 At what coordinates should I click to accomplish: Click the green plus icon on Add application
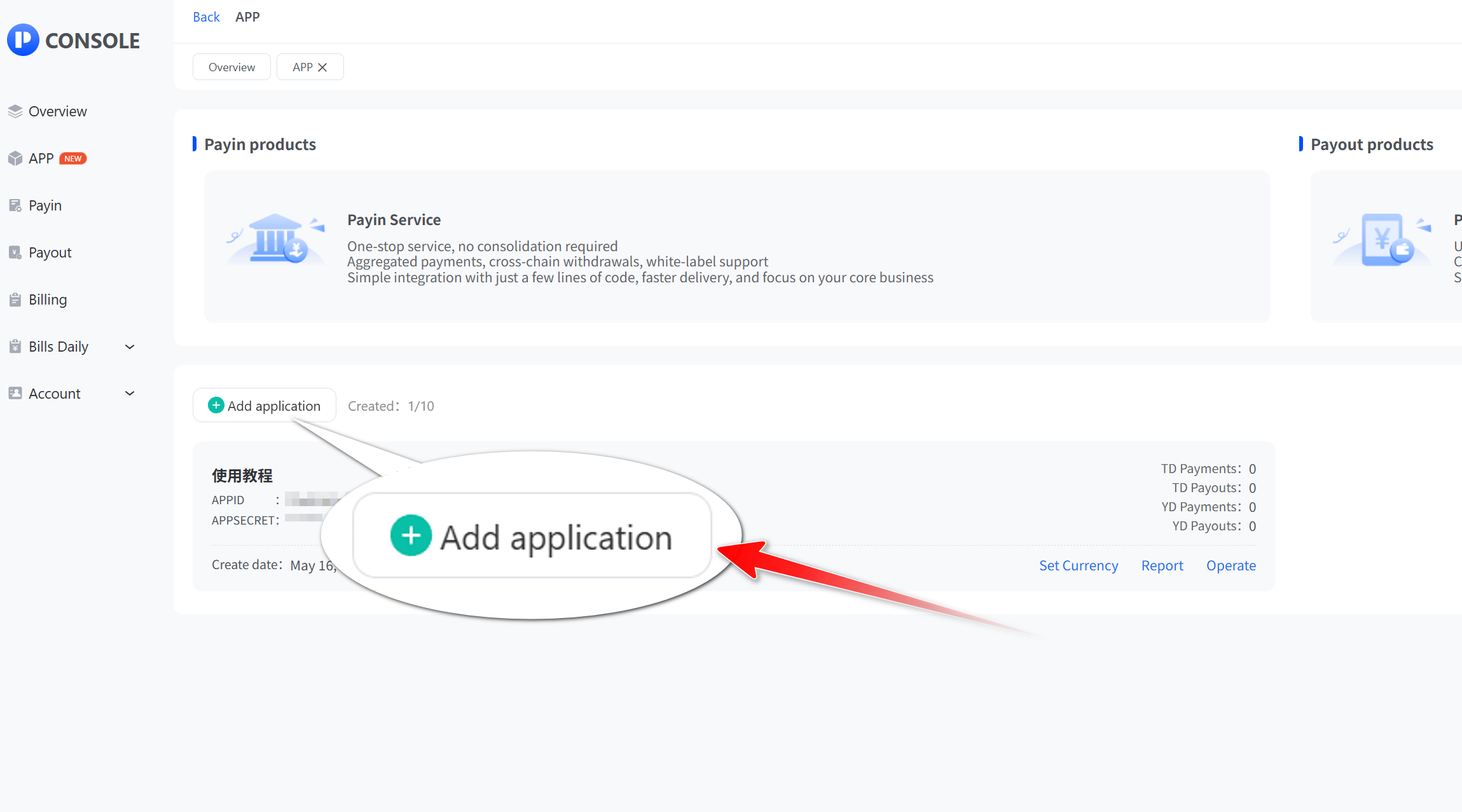click(x=216, y=405)
